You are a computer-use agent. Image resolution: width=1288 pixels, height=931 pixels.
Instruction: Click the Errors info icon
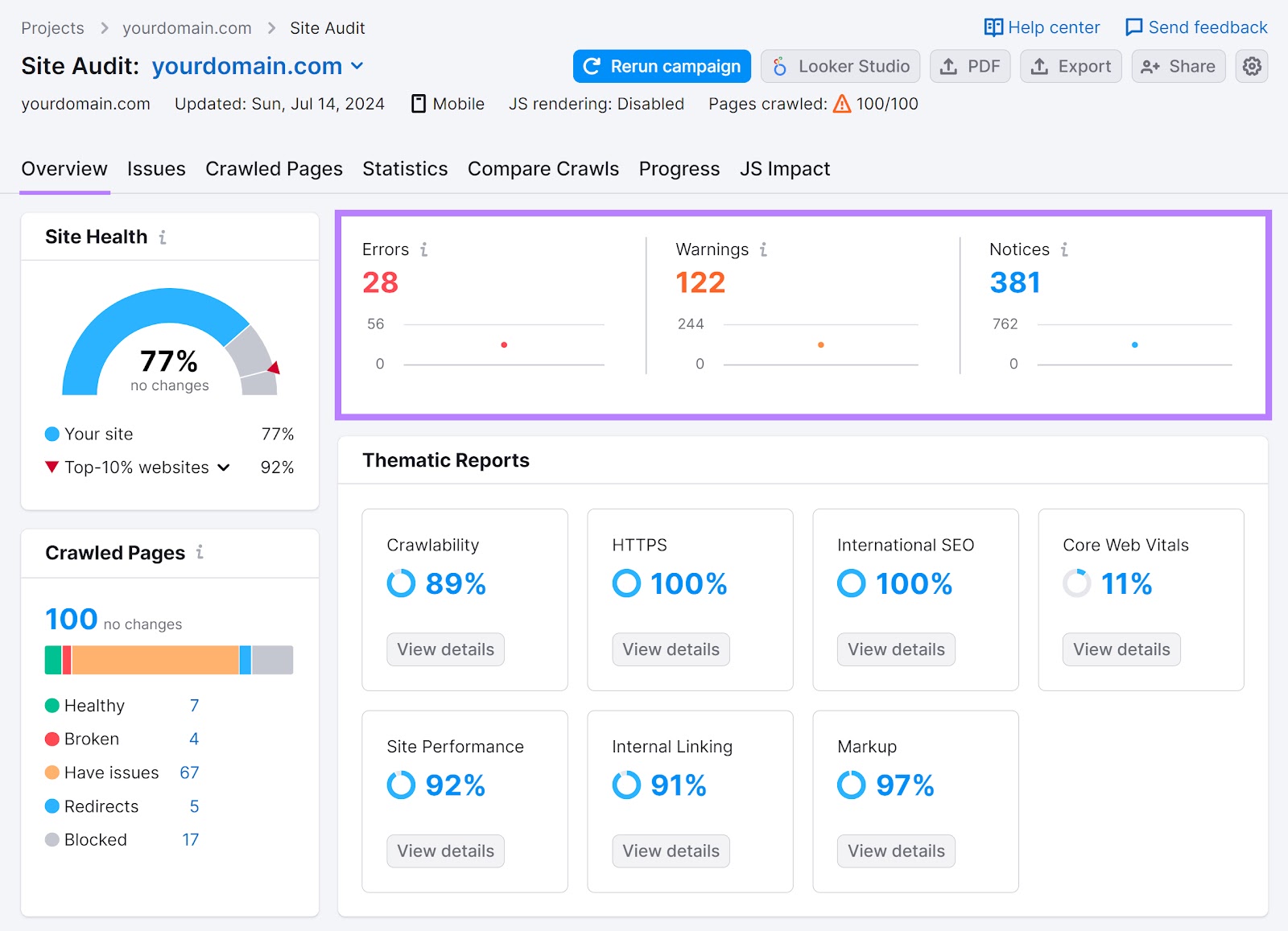(x=423, y=249)
